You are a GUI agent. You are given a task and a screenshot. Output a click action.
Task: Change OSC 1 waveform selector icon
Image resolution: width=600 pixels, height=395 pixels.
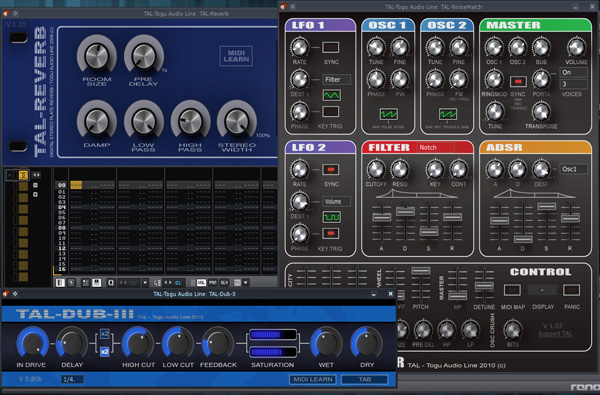388,114
